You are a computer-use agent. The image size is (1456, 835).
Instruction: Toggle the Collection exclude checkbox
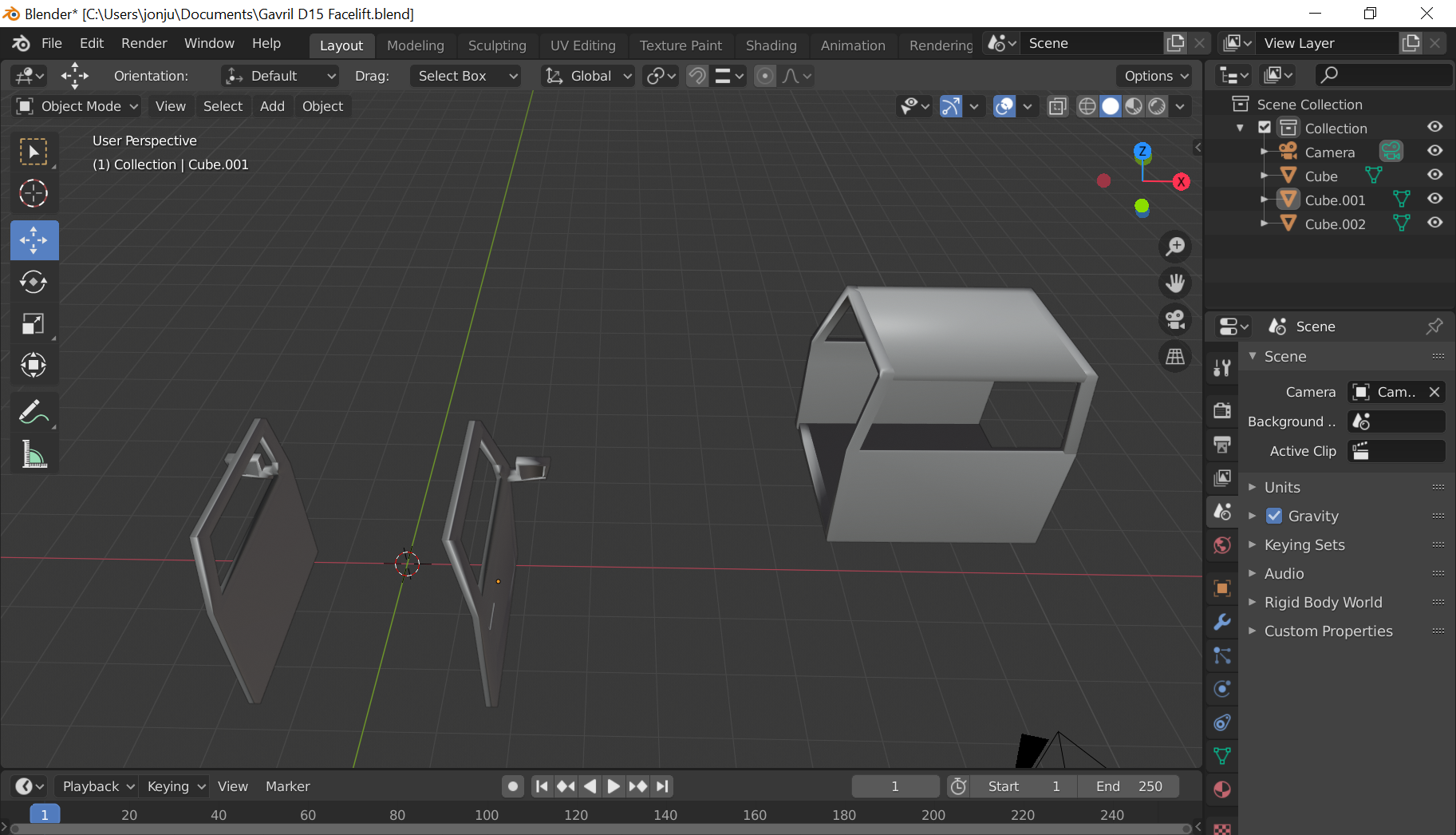click(x=1265, y=128)
